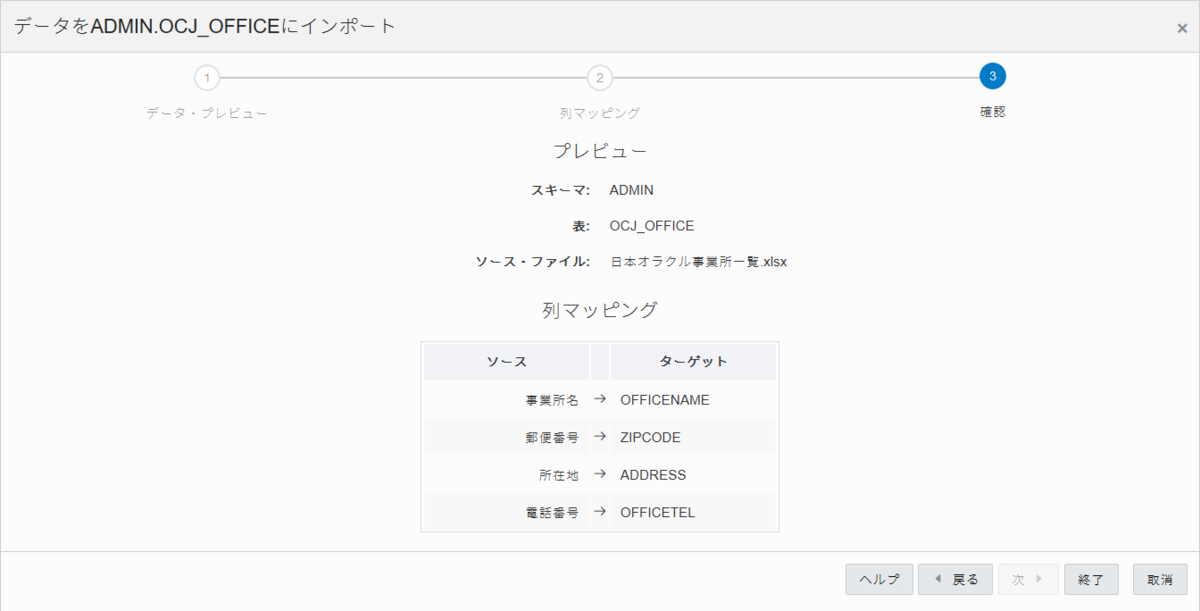Go to step 1 Data Preview circle
1200x611 pixels.
click(206, 77)
